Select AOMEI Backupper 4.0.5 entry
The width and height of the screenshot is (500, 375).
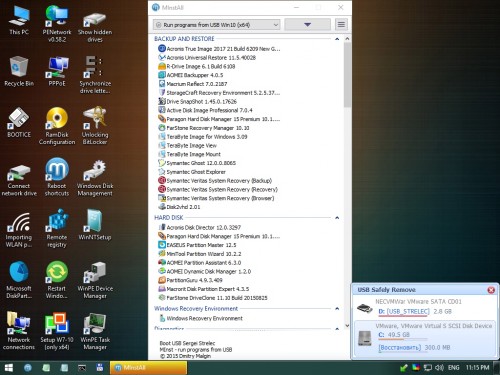pos(191,75)
